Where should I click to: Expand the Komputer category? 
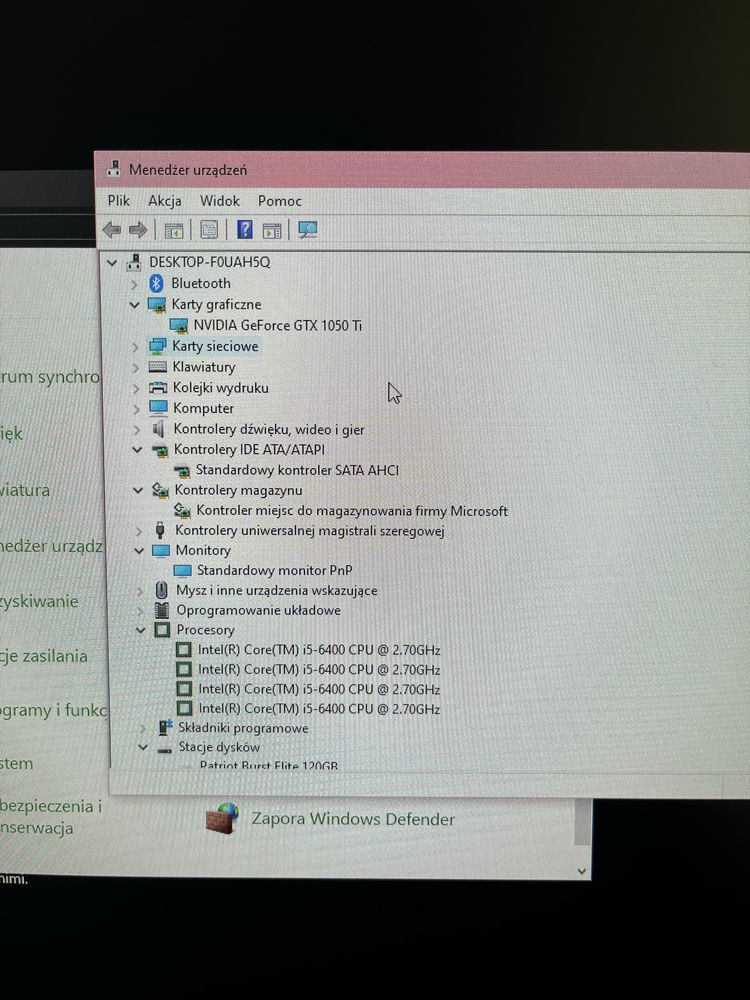coord(136,409)
